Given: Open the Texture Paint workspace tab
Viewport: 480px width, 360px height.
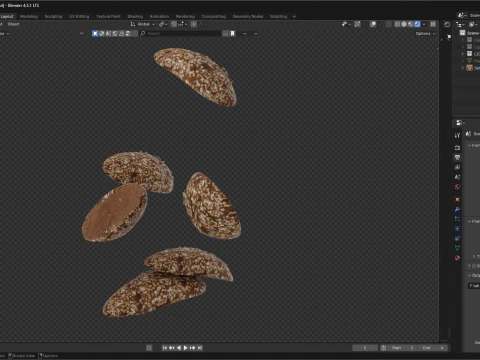Looking at the screenshot, I should (108, 16).
